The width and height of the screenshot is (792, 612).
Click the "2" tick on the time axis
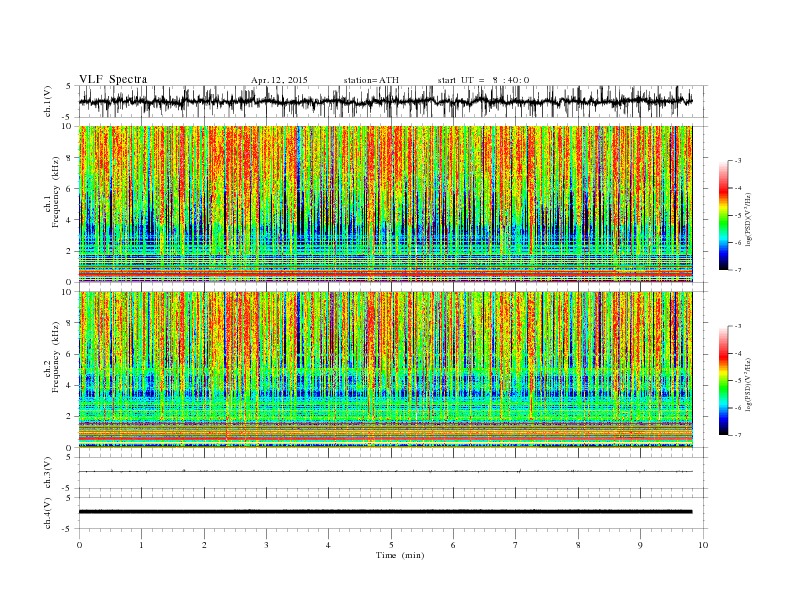click(204, 545)
